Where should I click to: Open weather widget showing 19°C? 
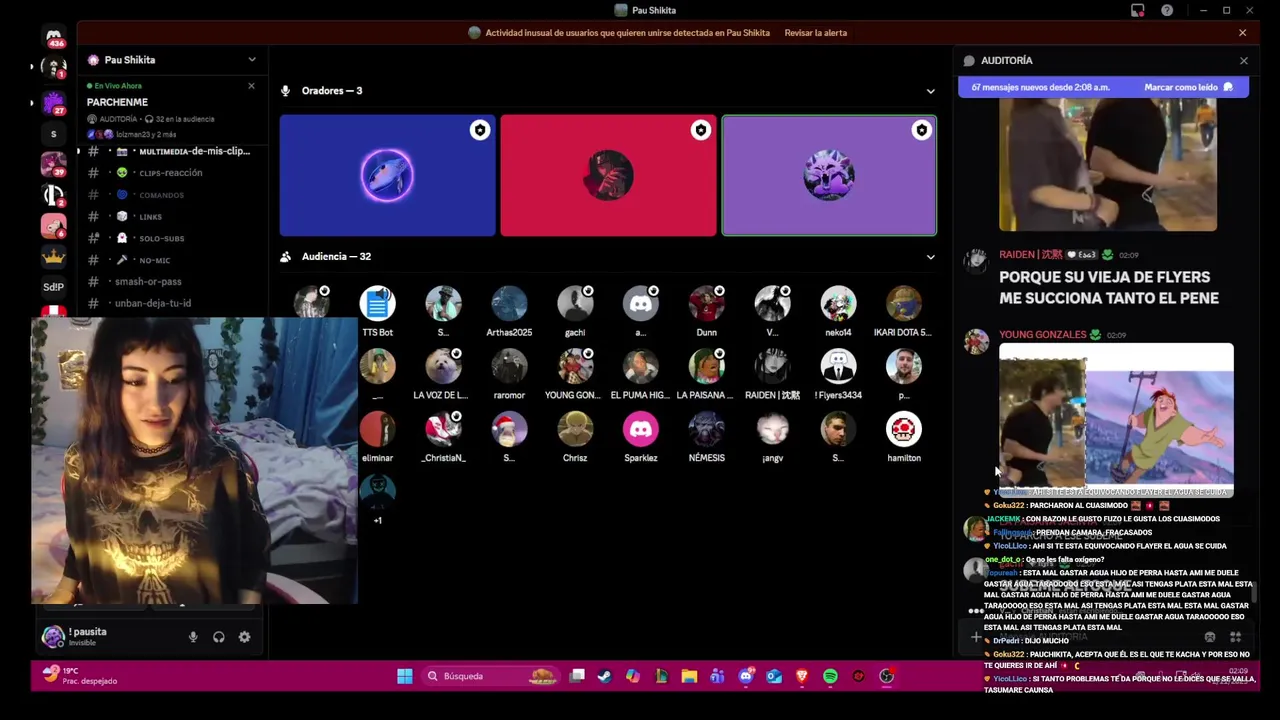point(80,676)
